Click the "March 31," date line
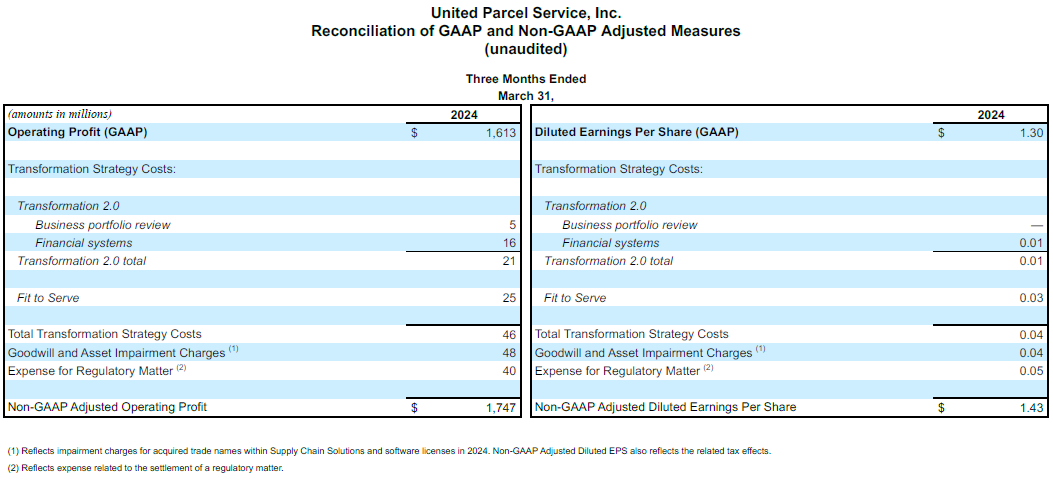This screenshot has height=480, width=1053. (526, 96)
